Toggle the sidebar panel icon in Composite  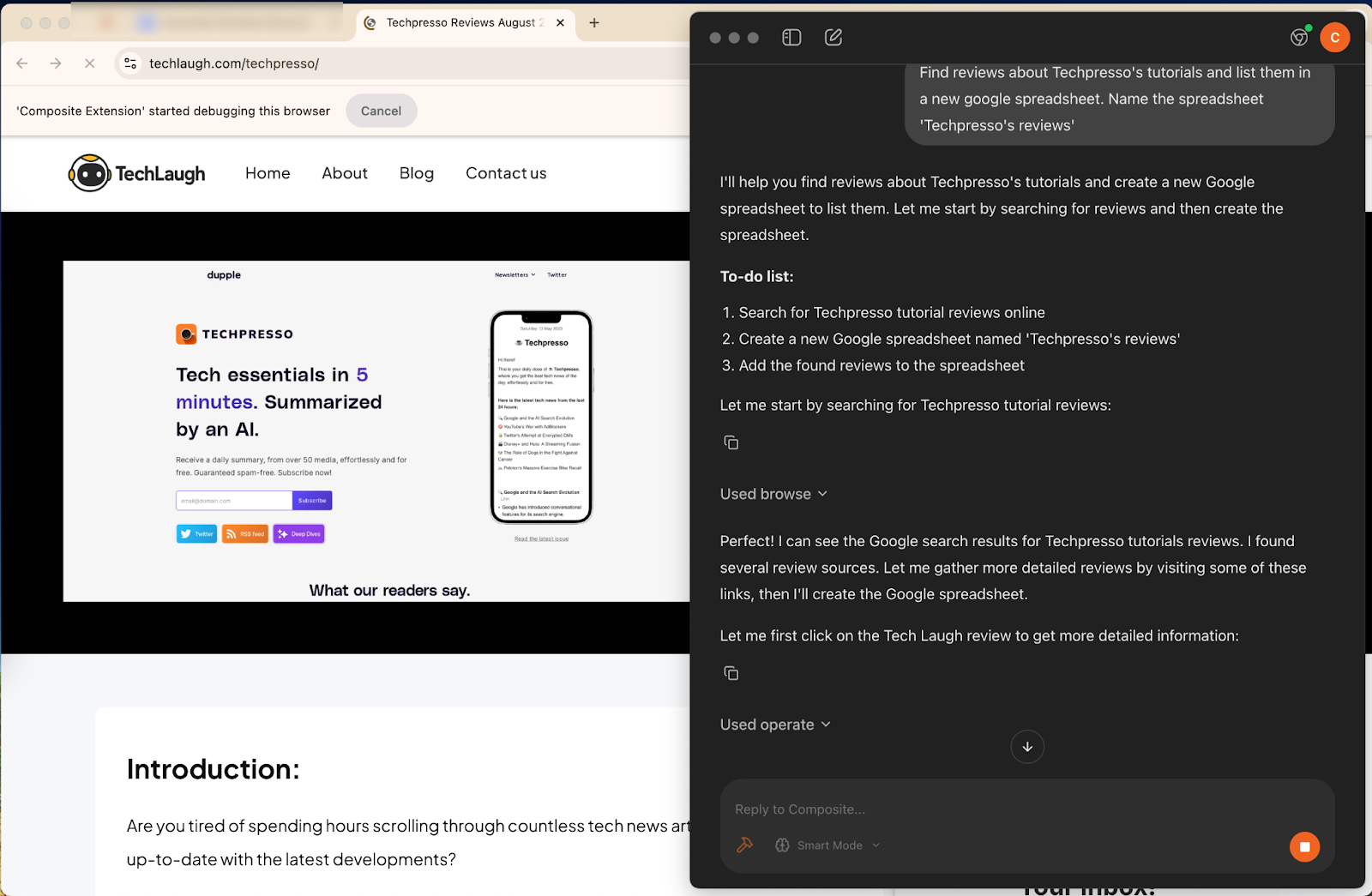point(791,38)
